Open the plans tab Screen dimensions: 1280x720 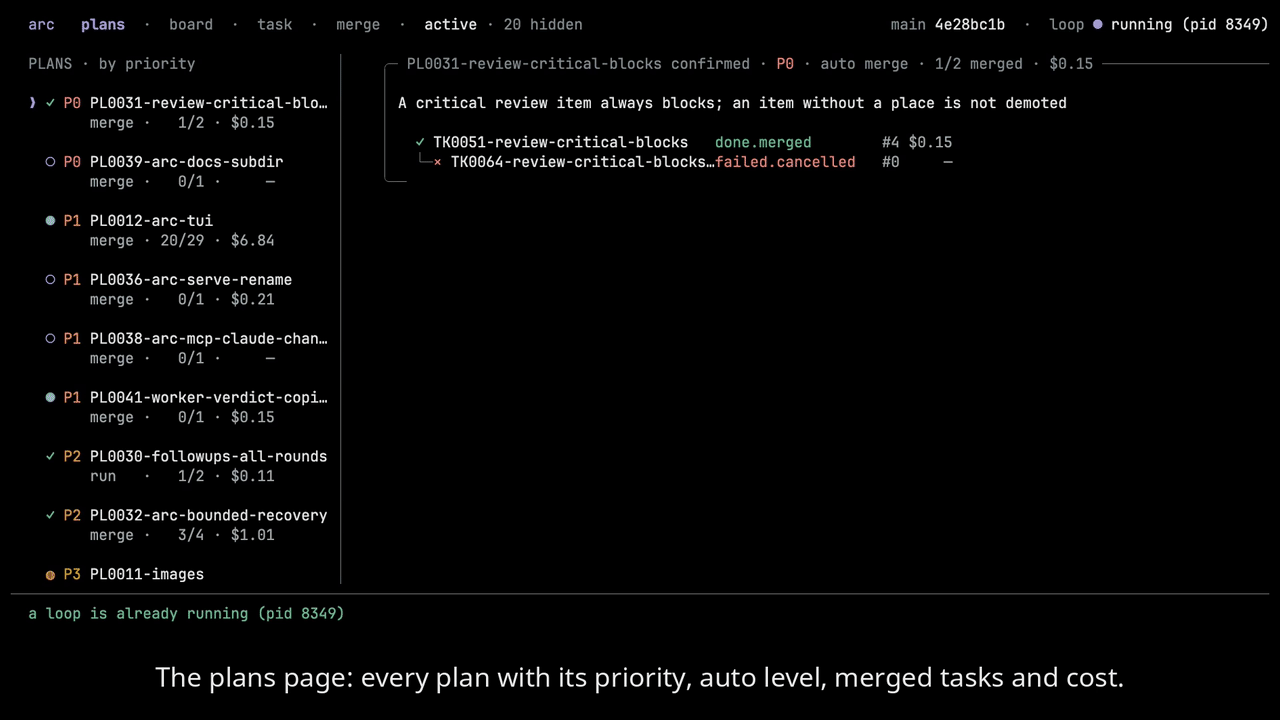tap(103, 24)
